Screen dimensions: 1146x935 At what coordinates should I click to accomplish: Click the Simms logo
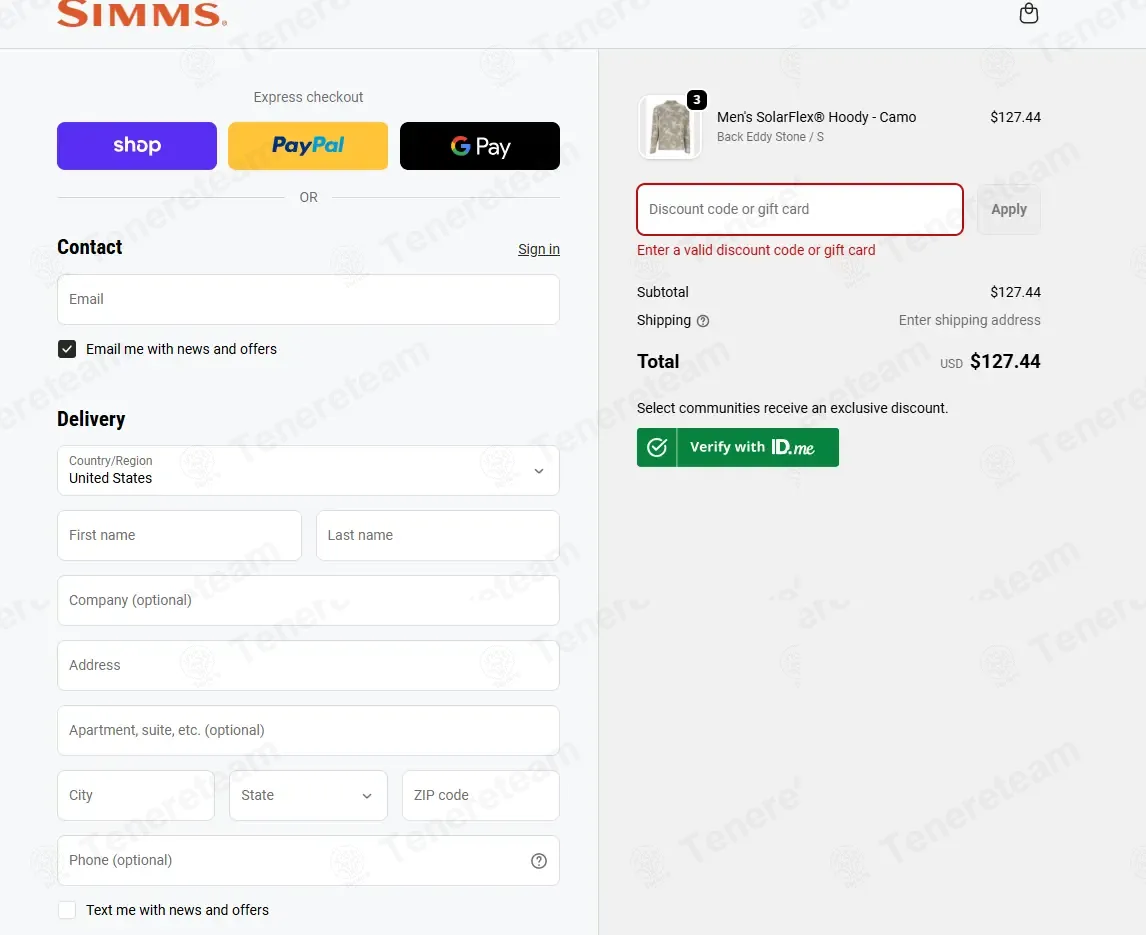tap(142, 14)
